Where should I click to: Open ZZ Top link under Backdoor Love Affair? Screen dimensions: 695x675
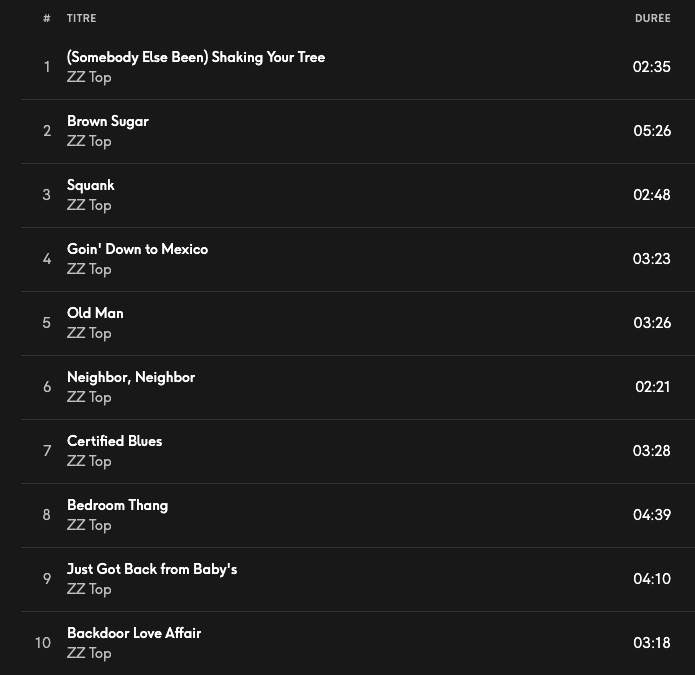[x=89, y=653]
